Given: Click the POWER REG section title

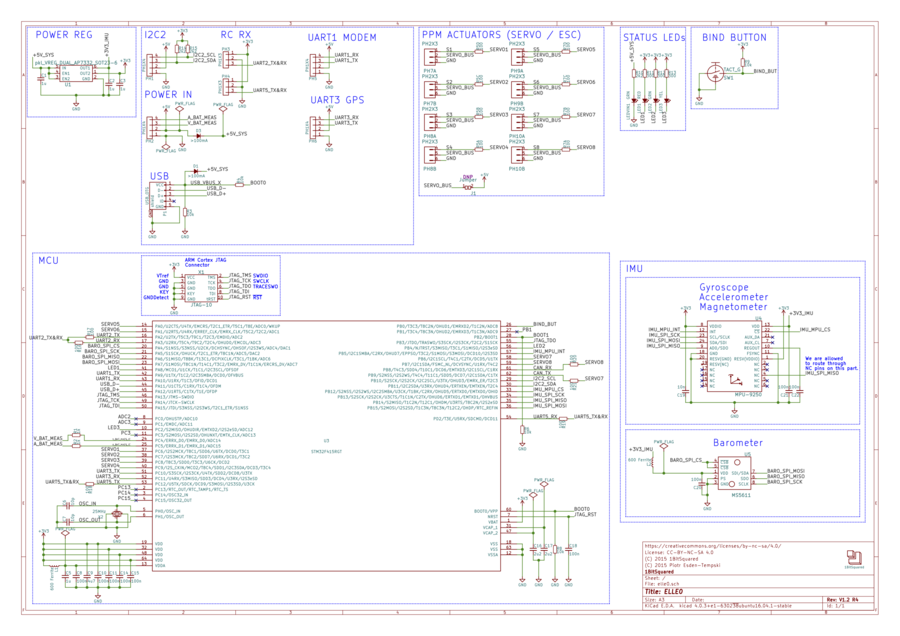Looking at the screenshot, I should click(64, 35).
